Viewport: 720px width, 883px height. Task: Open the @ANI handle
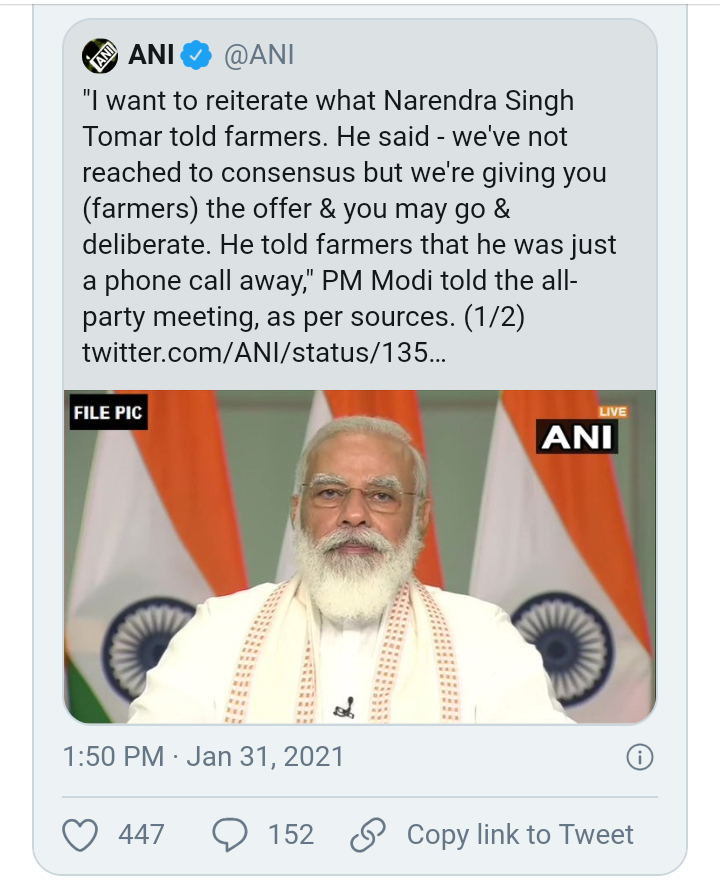pyautogui.click(x=258, y=56)
